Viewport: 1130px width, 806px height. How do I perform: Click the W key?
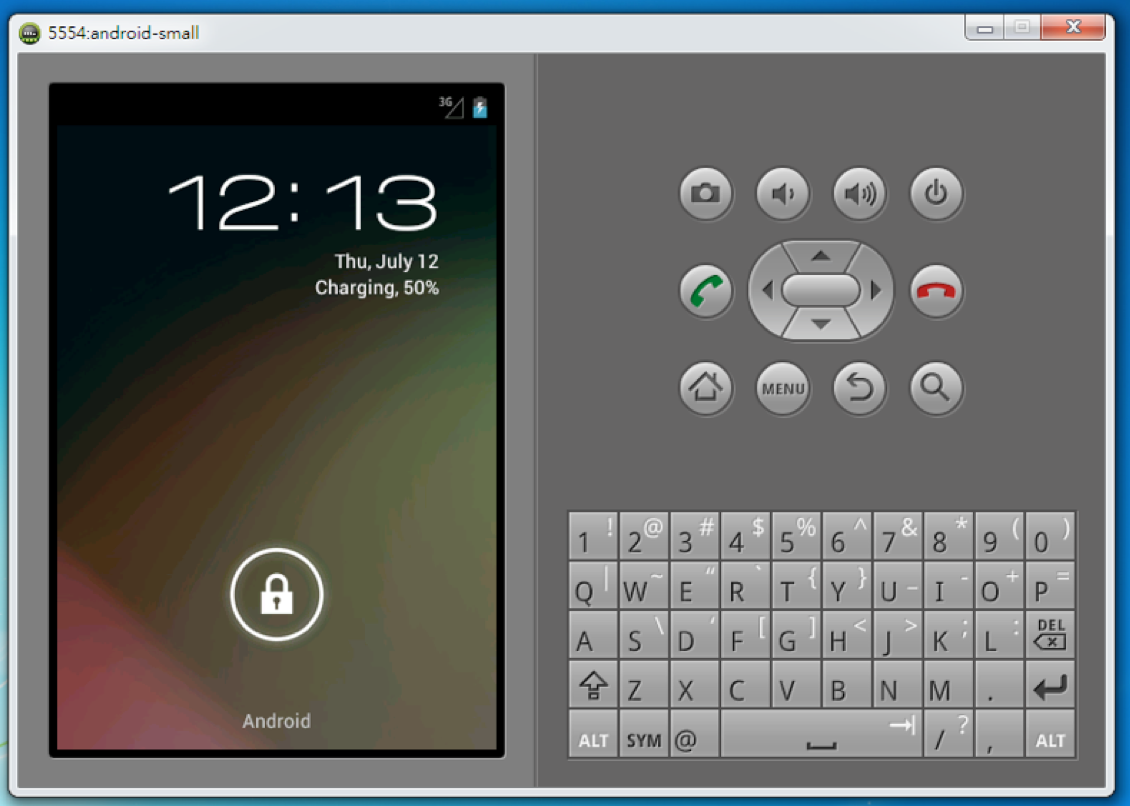tap(644, 585)
